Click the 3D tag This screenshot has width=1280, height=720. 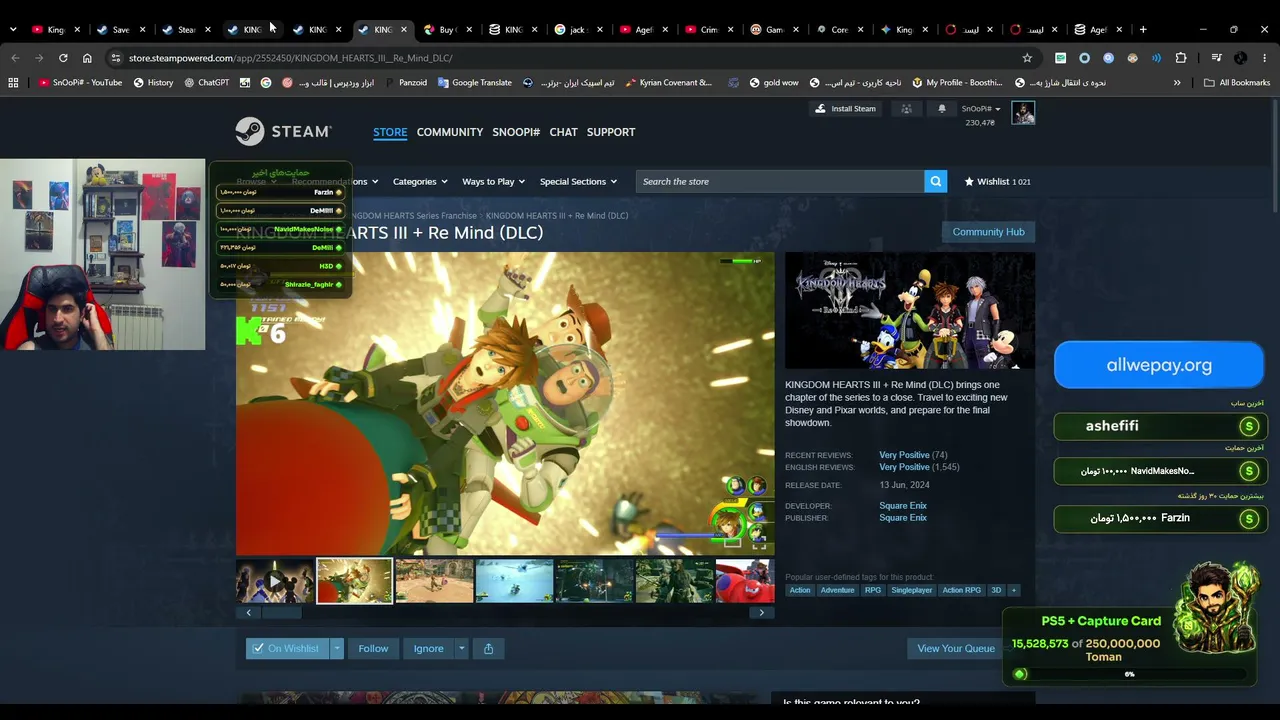(x=996, y=590)
